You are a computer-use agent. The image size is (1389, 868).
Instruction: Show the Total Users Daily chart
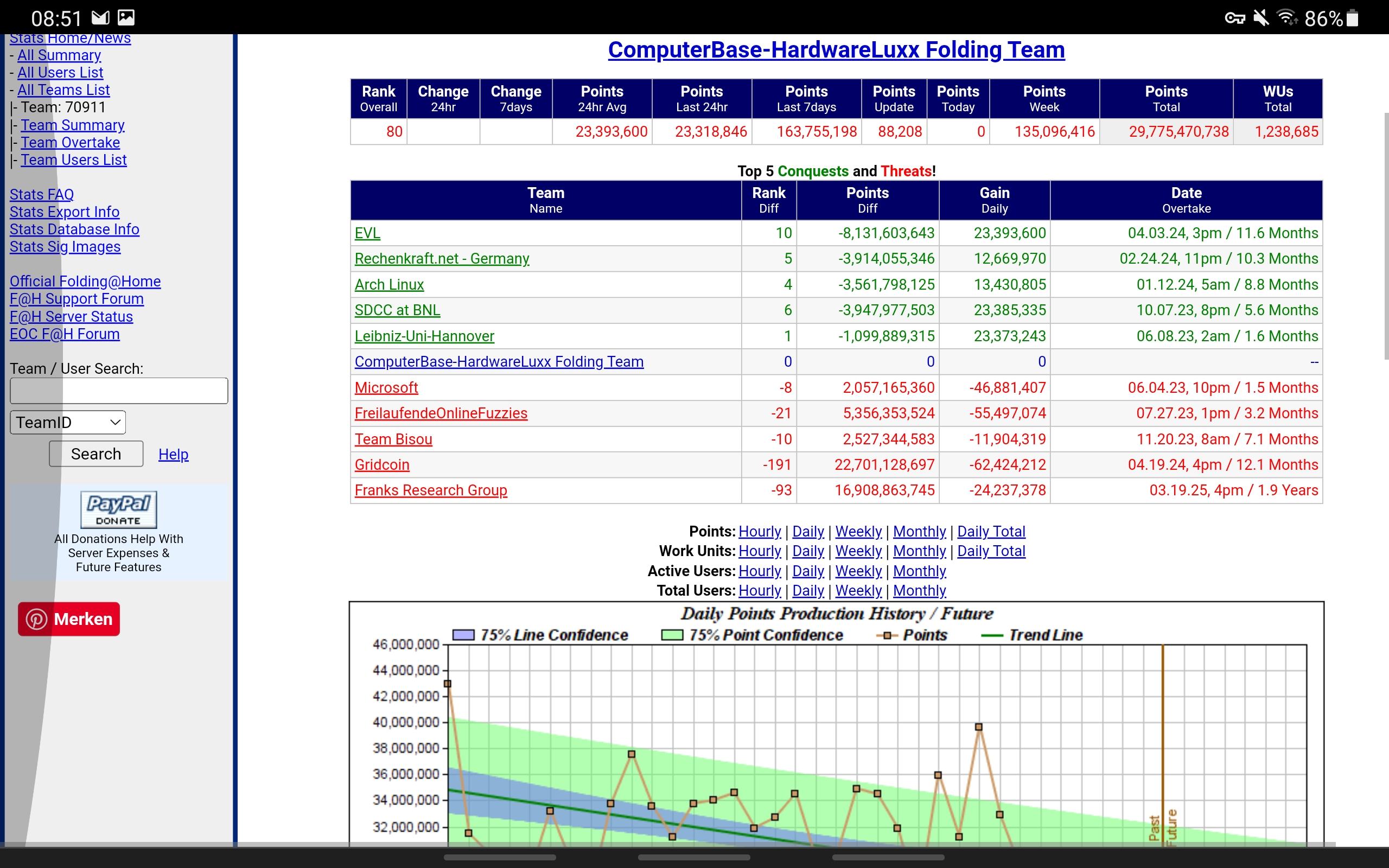click(x=808, y=591)
